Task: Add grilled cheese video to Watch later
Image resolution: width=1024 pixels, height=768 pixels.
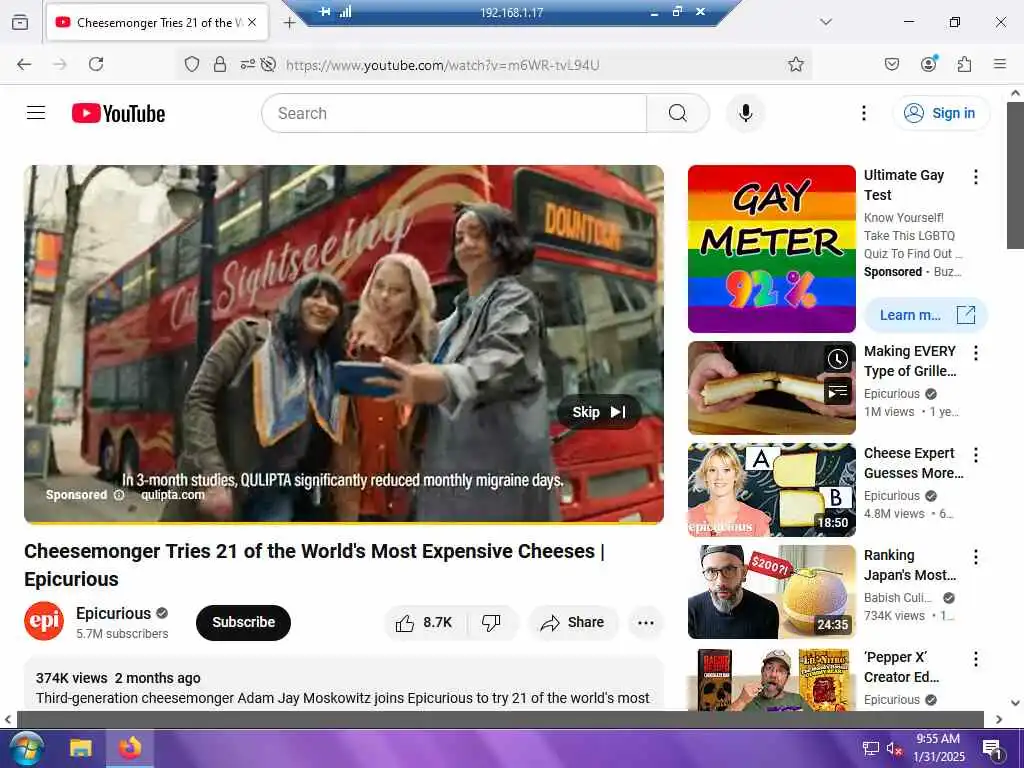Action: pyautogui.click(x=837, y=359)
